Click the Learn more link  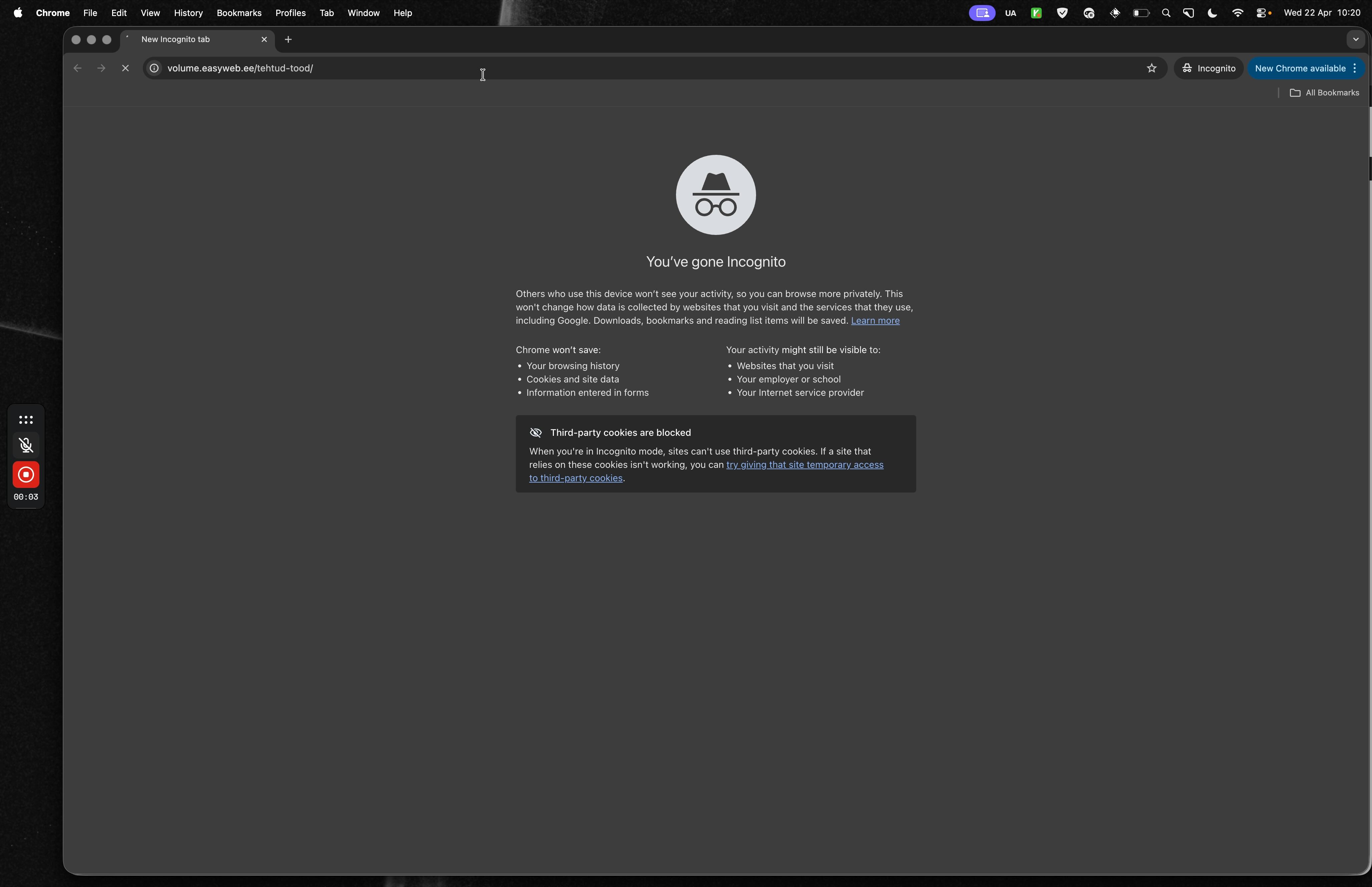point(875,321)
